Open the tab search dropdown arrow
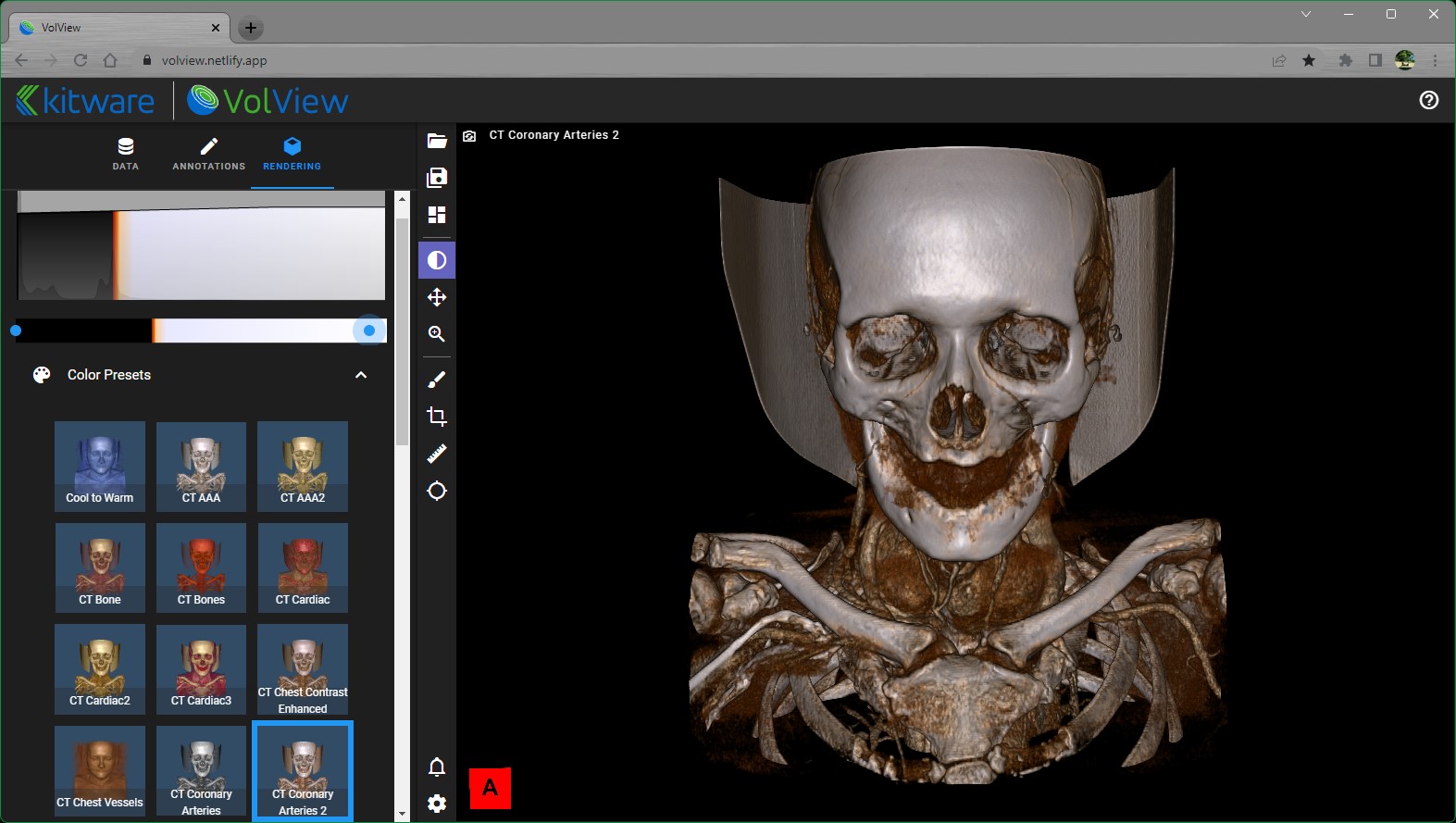The image size is (1456, 823). click(x=1306, y=14)
